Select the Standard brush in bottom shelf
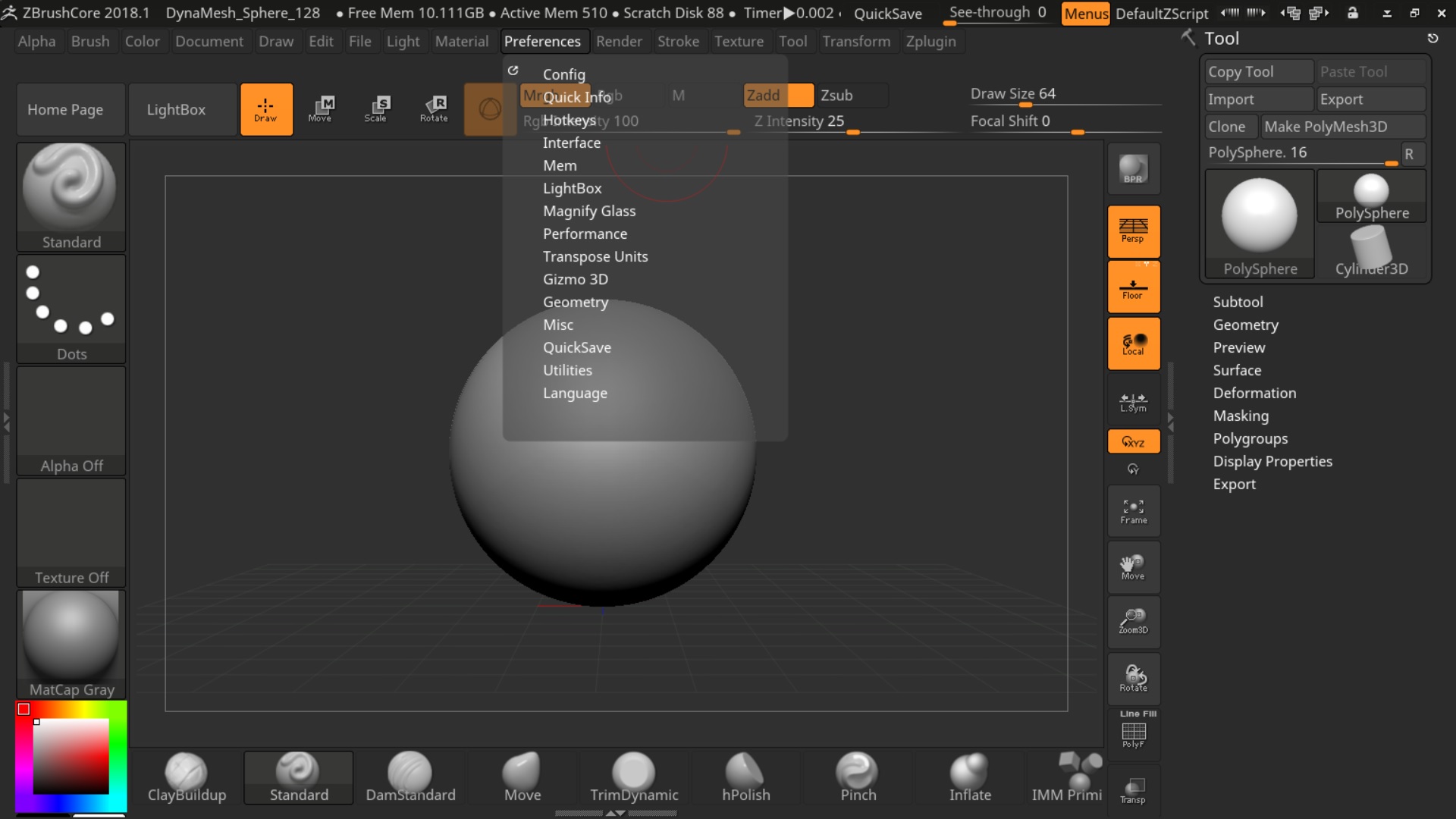 [x=299, y=777]
